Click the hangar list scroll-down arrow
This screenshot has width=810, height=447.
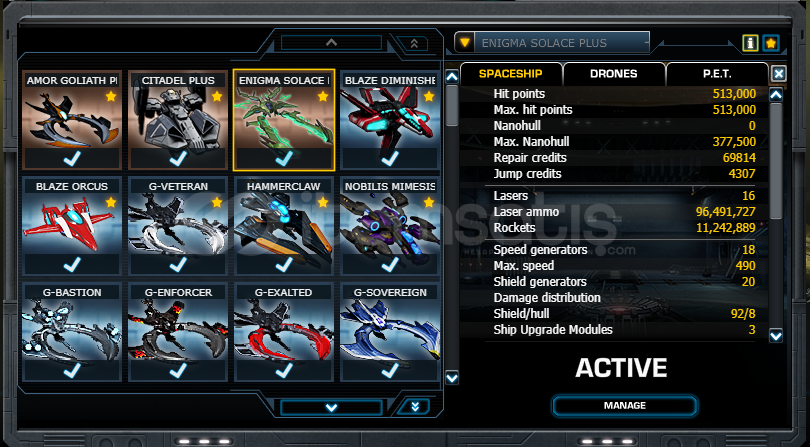452,378
